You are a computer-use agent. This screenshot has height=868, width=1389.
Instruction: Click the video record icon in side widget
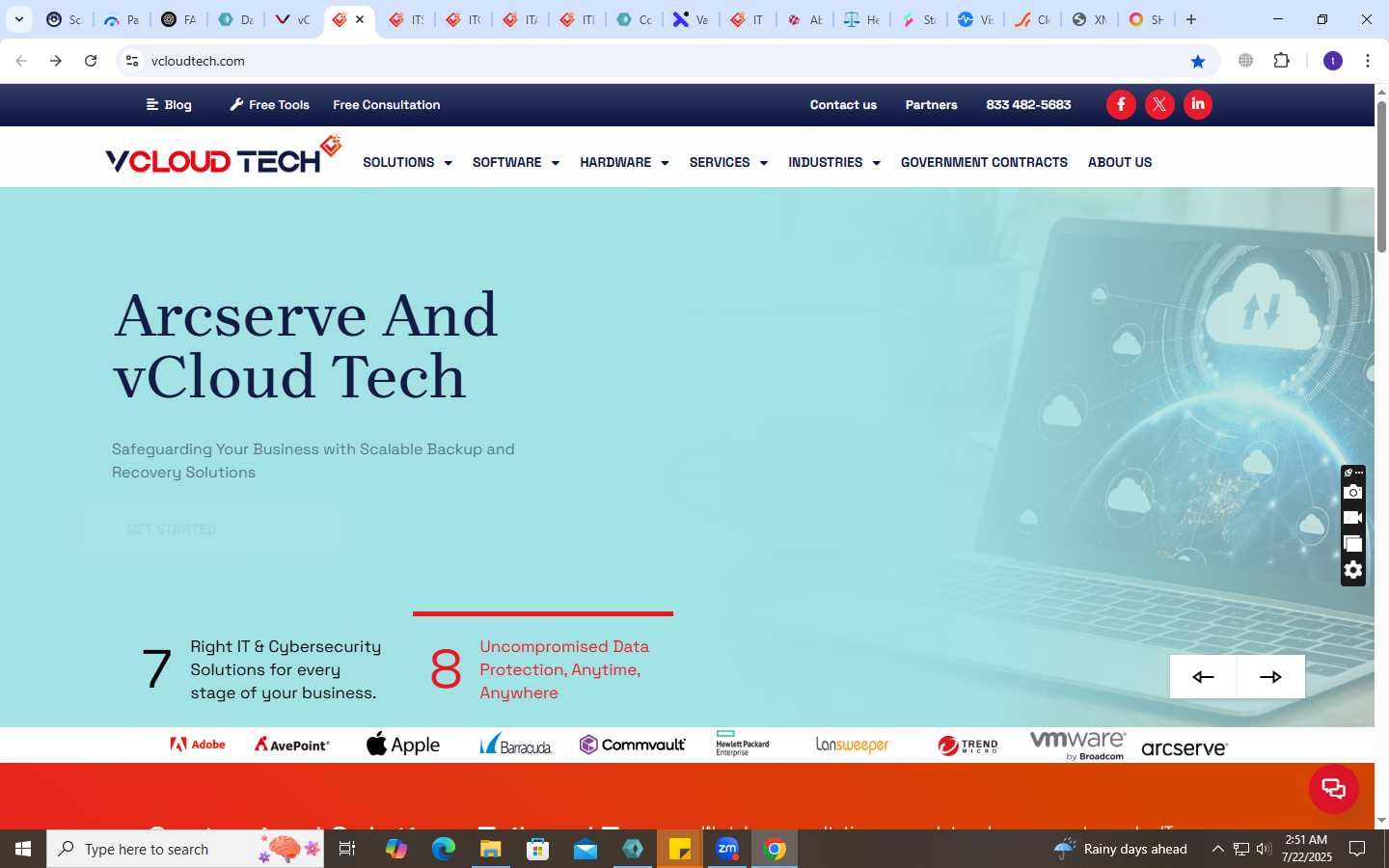(1353, 518)
